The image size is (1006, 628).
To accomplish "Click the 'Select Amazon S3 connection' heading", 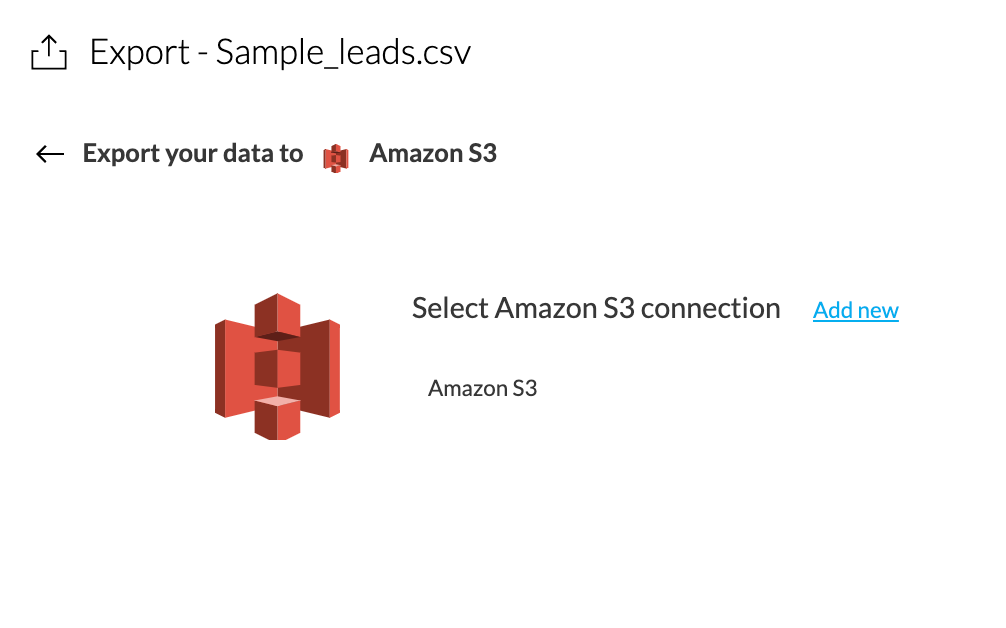I will 596,309.
